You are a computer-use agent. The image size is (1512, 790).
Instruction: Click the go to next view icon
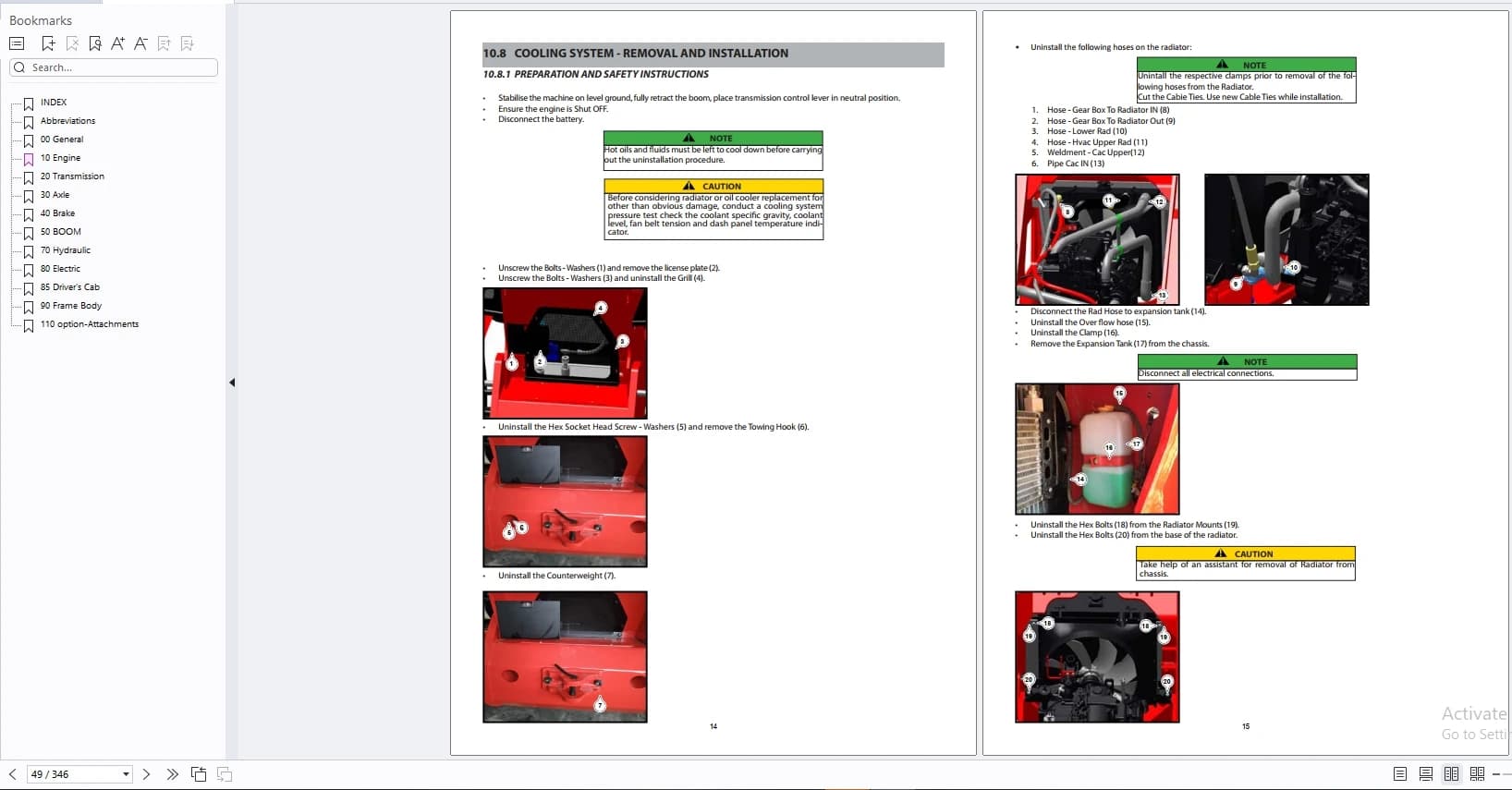pyautogui.click(x=225, y=774)
